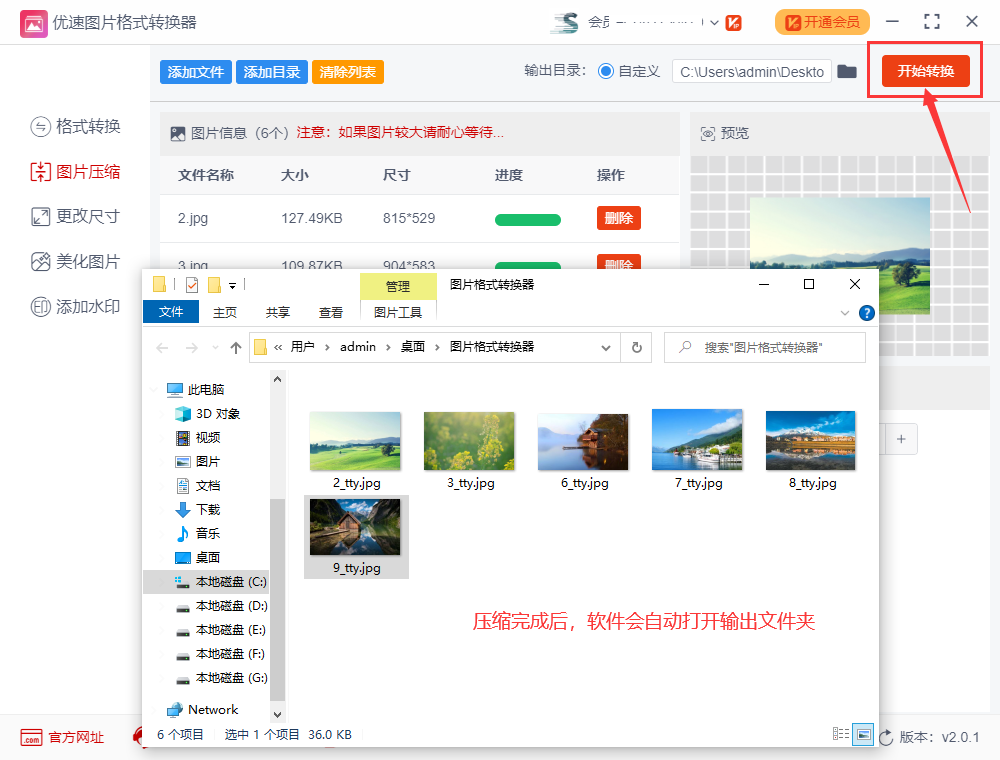Screen dimensions: 1000x760
Task: Click the folder browse icon beside output path
Action: pos(846,71)
